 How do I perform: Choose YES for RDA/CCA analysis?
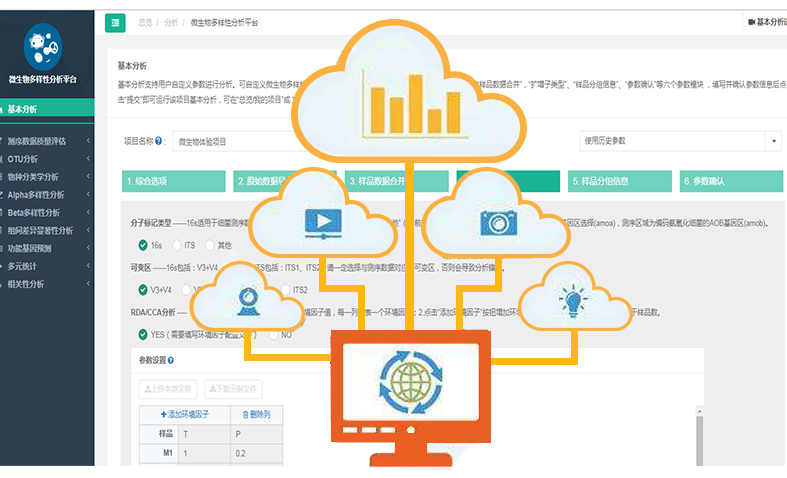pos(142,334)
